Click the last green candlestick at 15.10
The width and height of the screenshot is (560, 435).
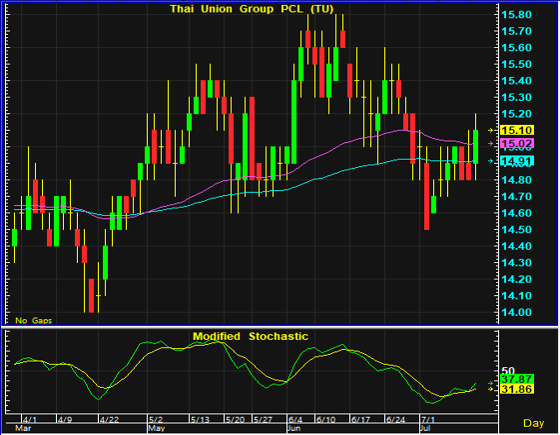pyautogui.click(x=476, y=147)
